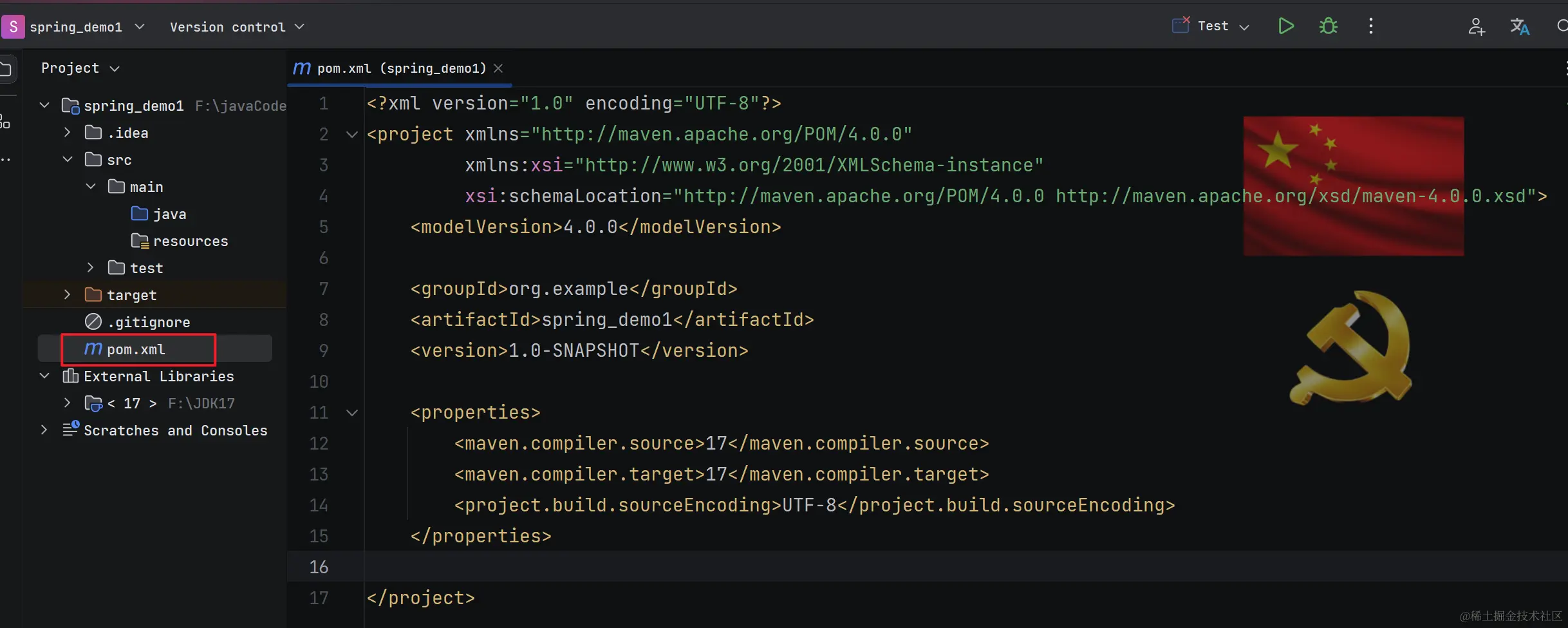Click the External Libraries icon
The image size is (1568, 628).
pyautogui.click(x=70, y=376)
